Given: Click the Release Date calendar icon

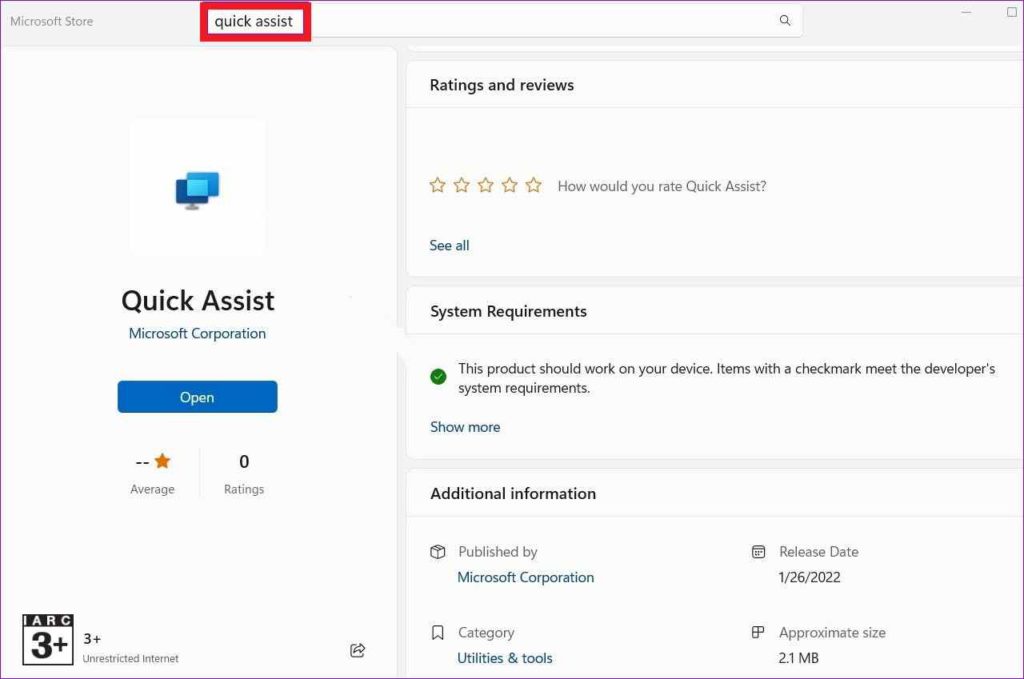Looking at the screenshot, I should tap(758, 552).
